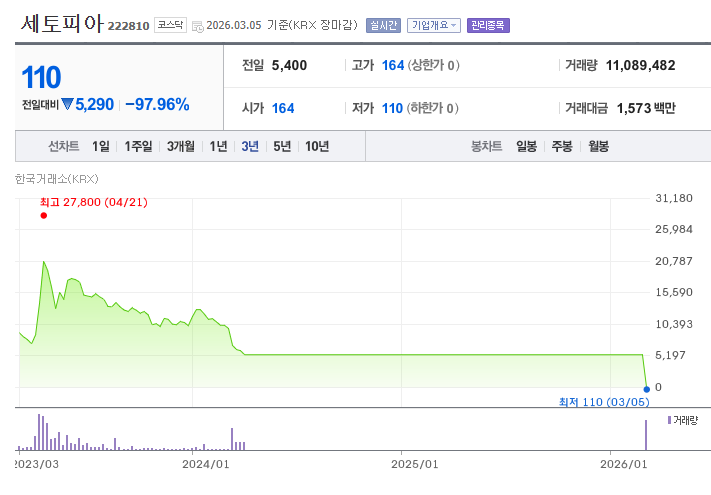Click the 최저 110 (03/05) label

tap(604, 402)
